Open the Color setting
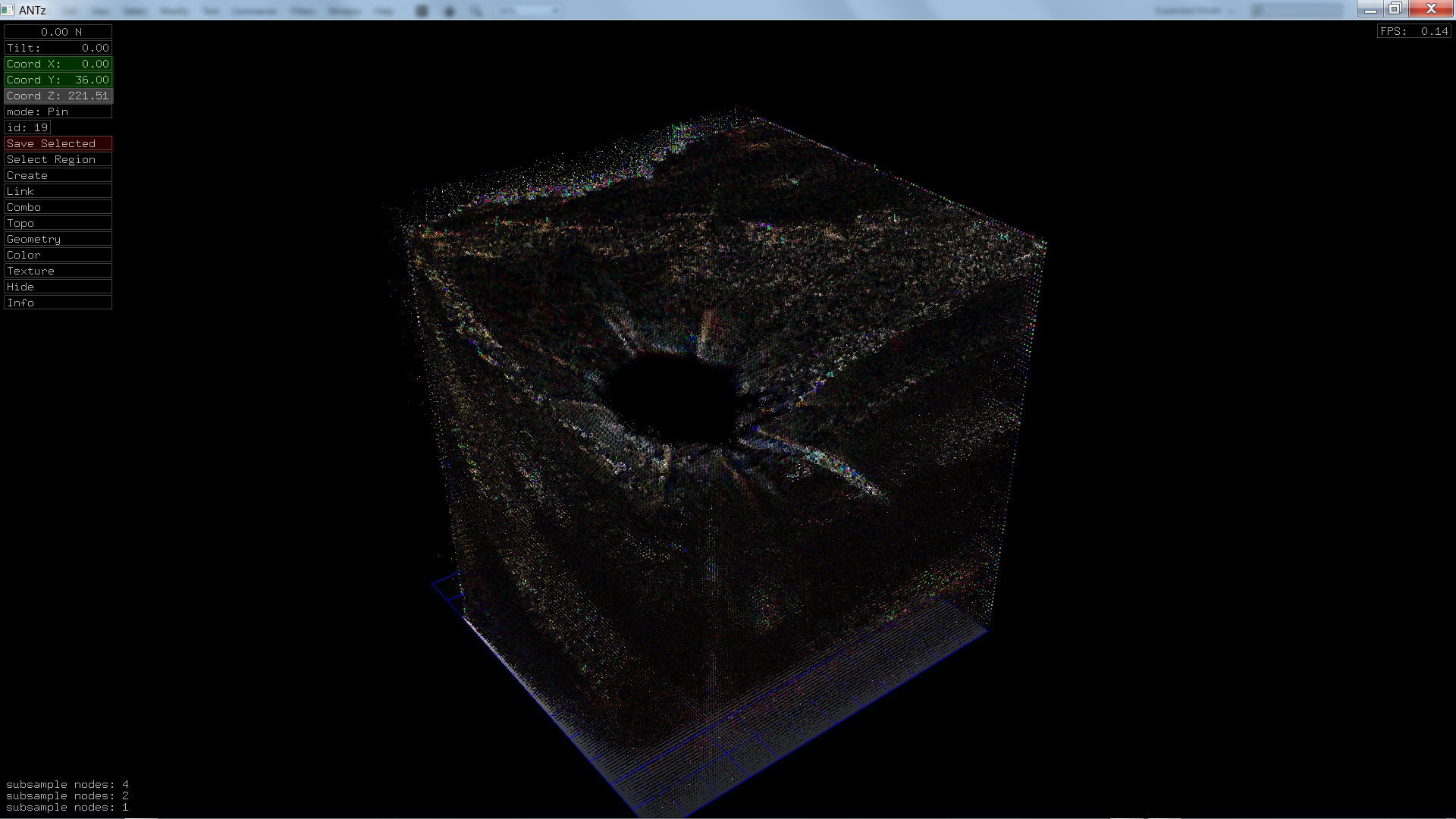 (x=58, y=255)
